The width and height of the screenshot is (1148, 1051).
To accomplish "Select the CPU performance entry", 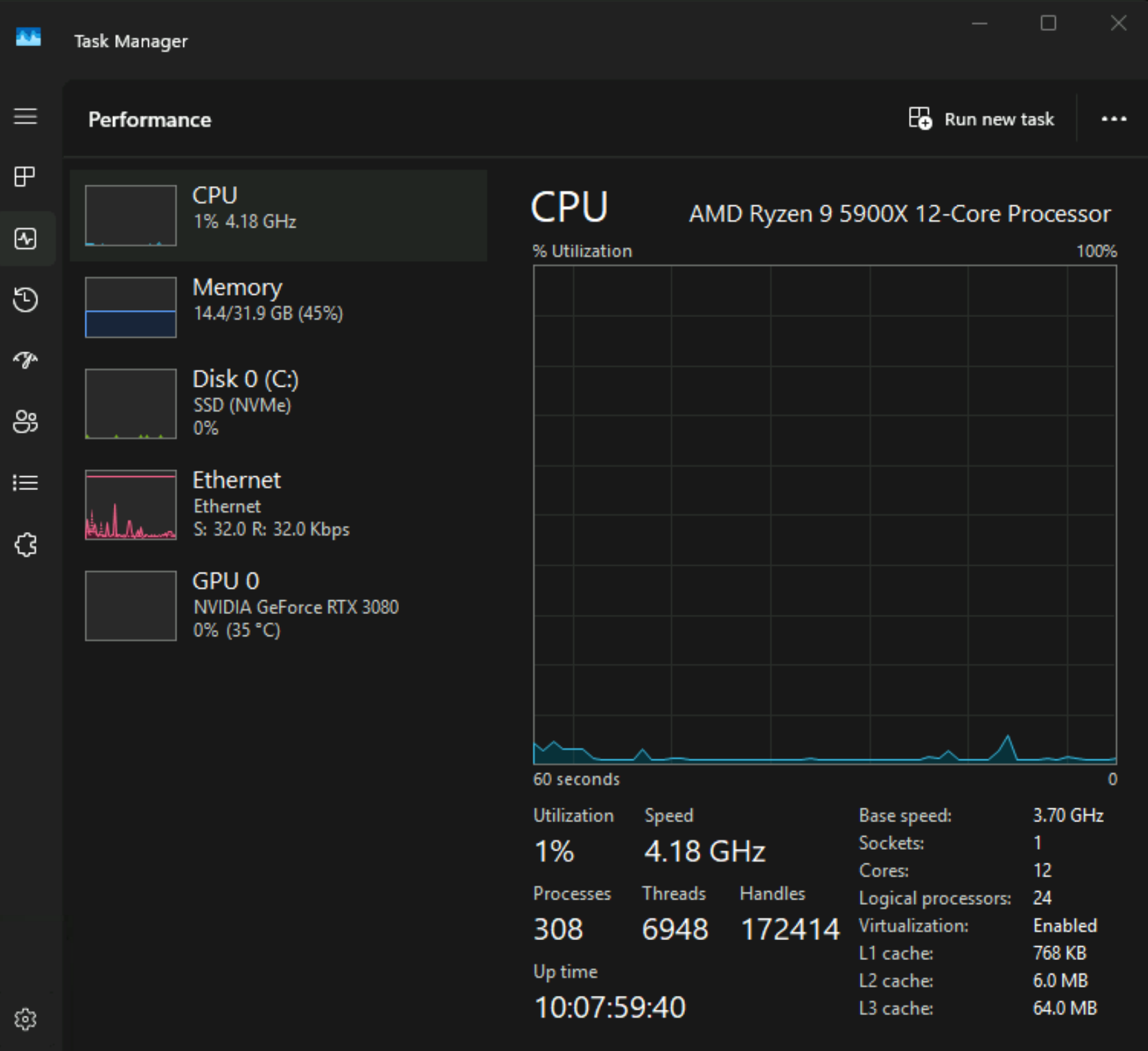I will pyautogui.click(x=278, y=215).
